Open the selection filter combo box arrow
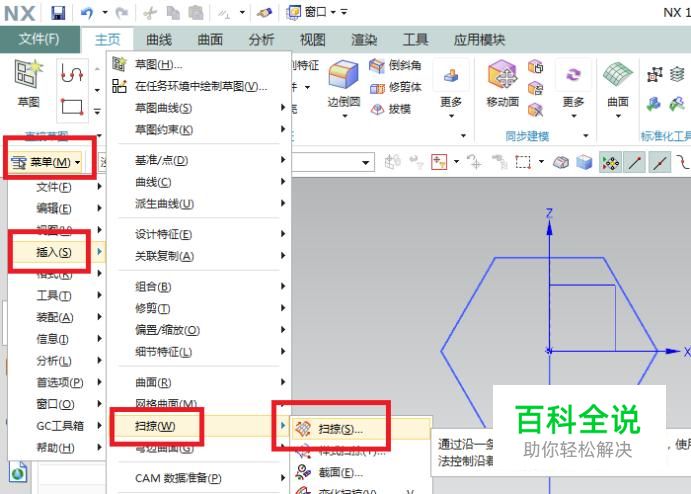 click(365, 163)
